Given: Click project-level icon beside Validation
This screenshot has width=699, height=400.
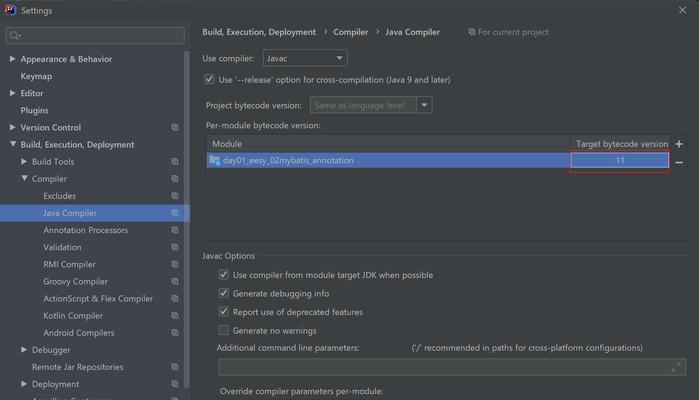Looking at the screenshot, I should pyautogui.click(x=175, y=247).
